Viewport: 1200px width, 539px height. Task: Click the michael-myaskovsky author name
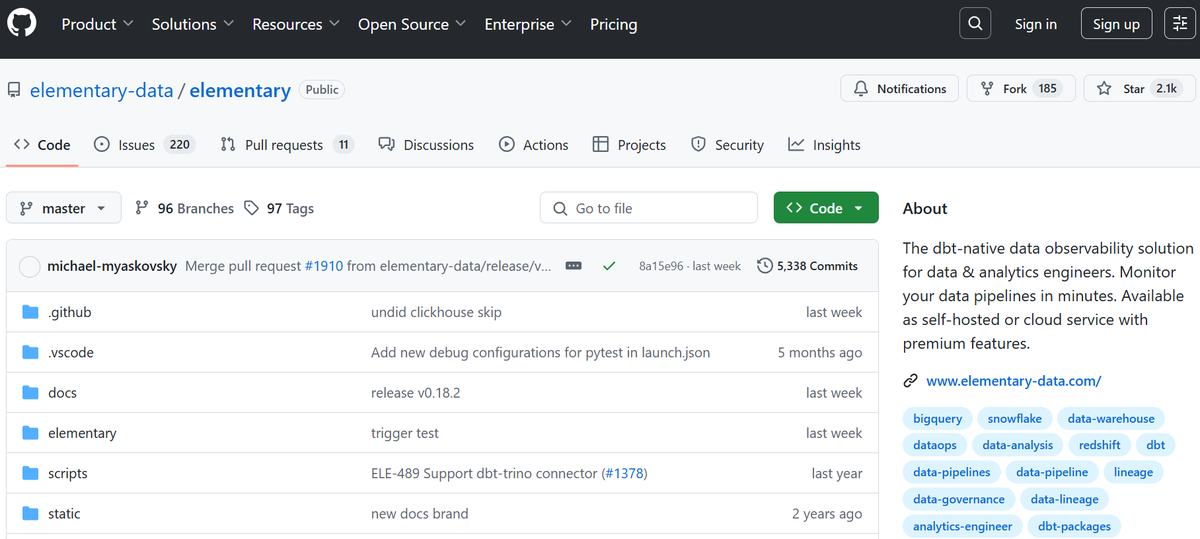(112, 266)
